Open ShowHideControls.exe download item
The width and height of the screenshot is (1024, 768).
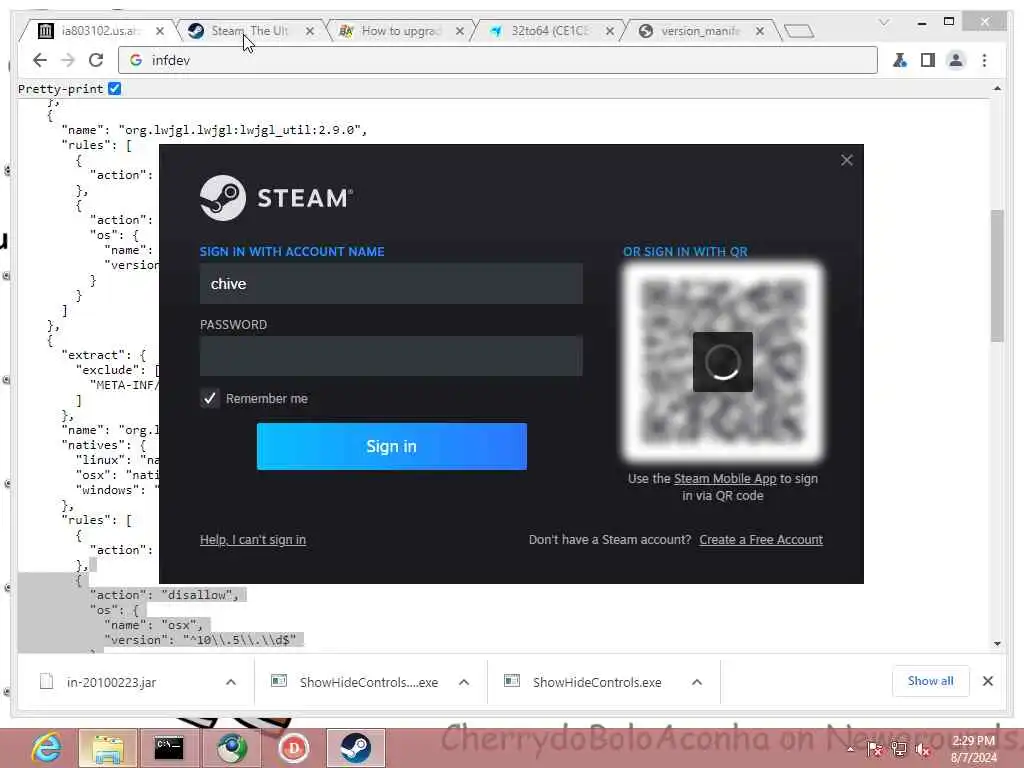click(597, 682)
